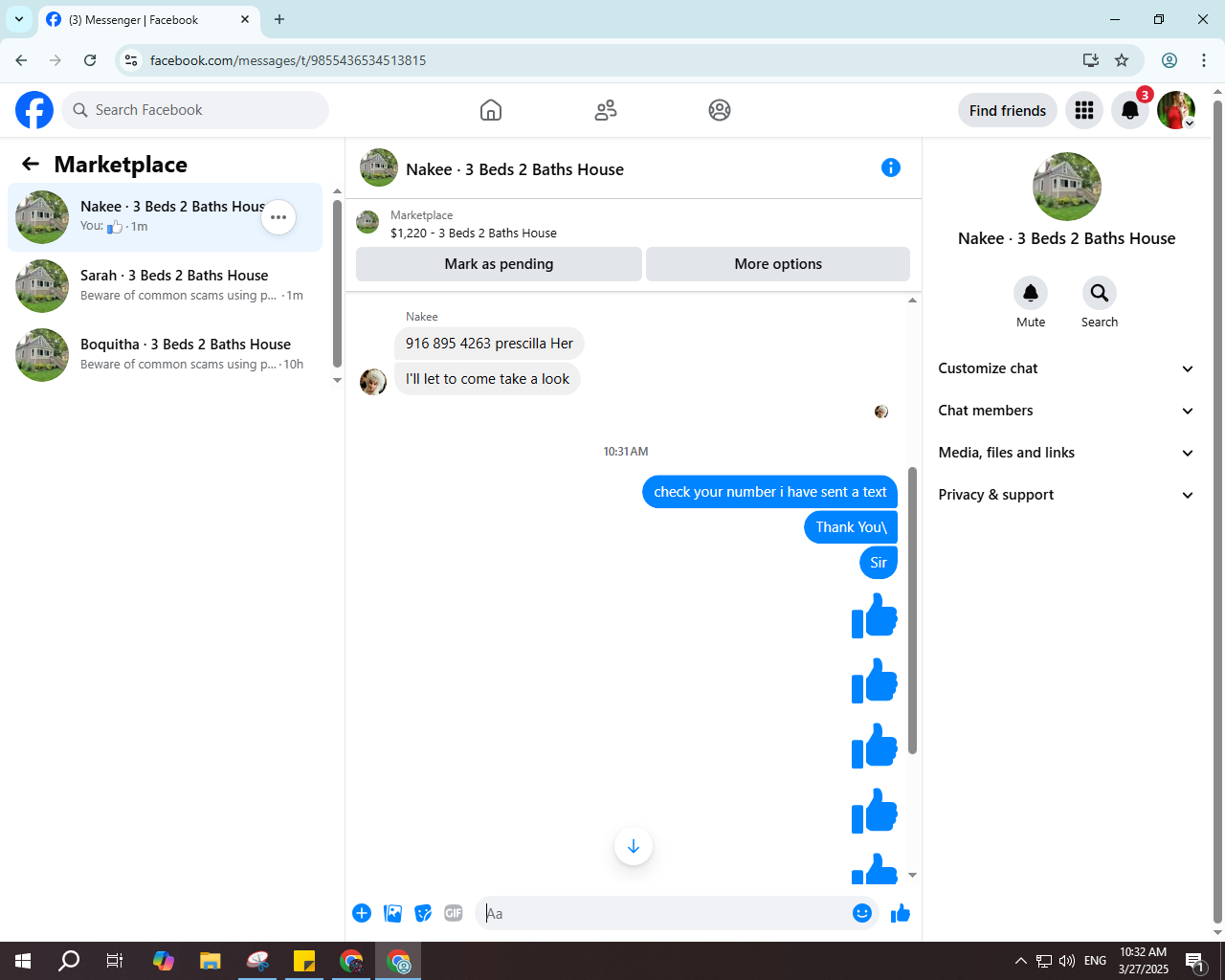This screenshot has height=980, width=1225.
Task: Expand Media, files and links section
Action: tap(1066, 453)
